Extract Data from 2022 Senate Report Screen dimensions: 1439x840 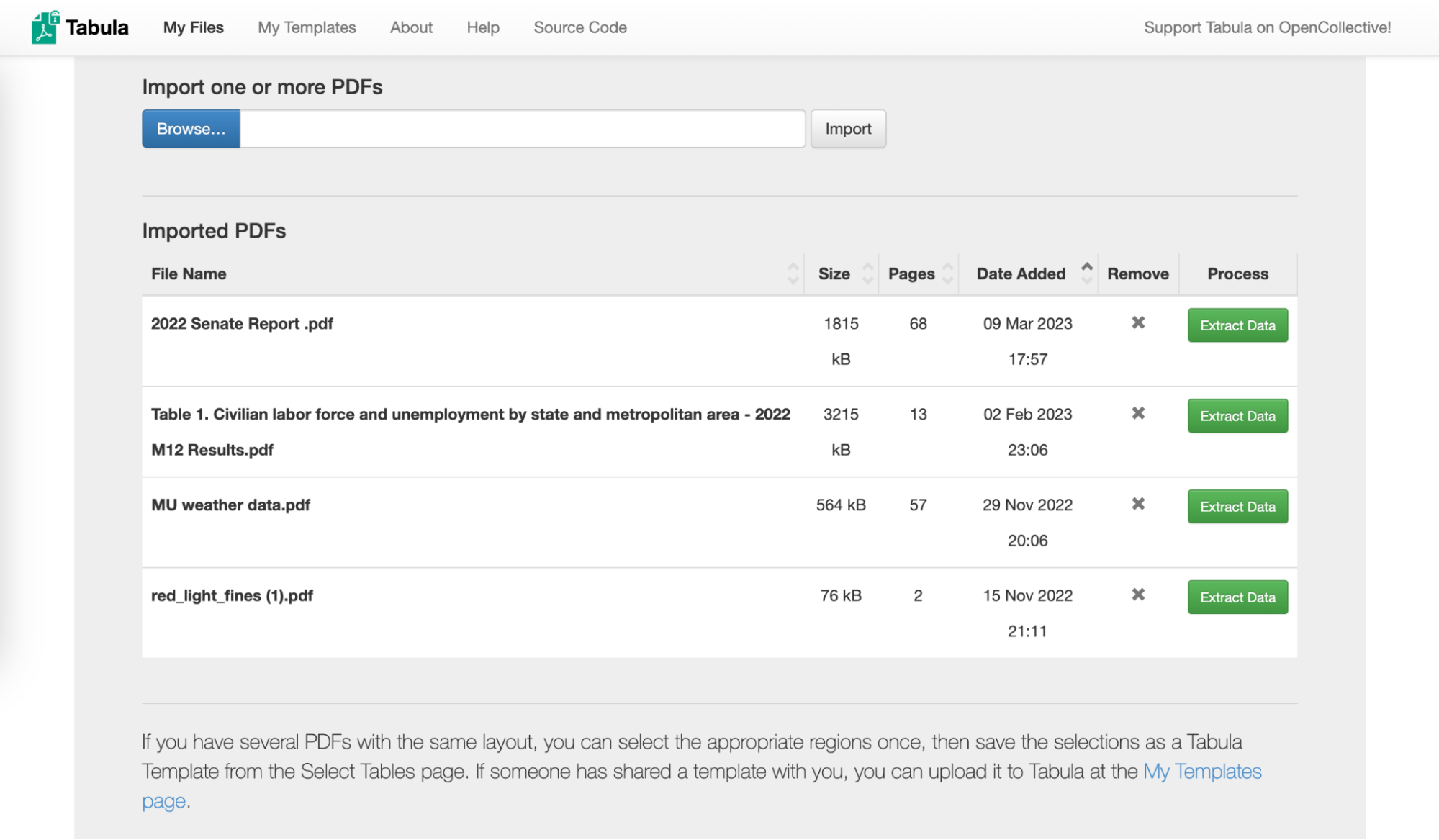tap(1237, 325)
